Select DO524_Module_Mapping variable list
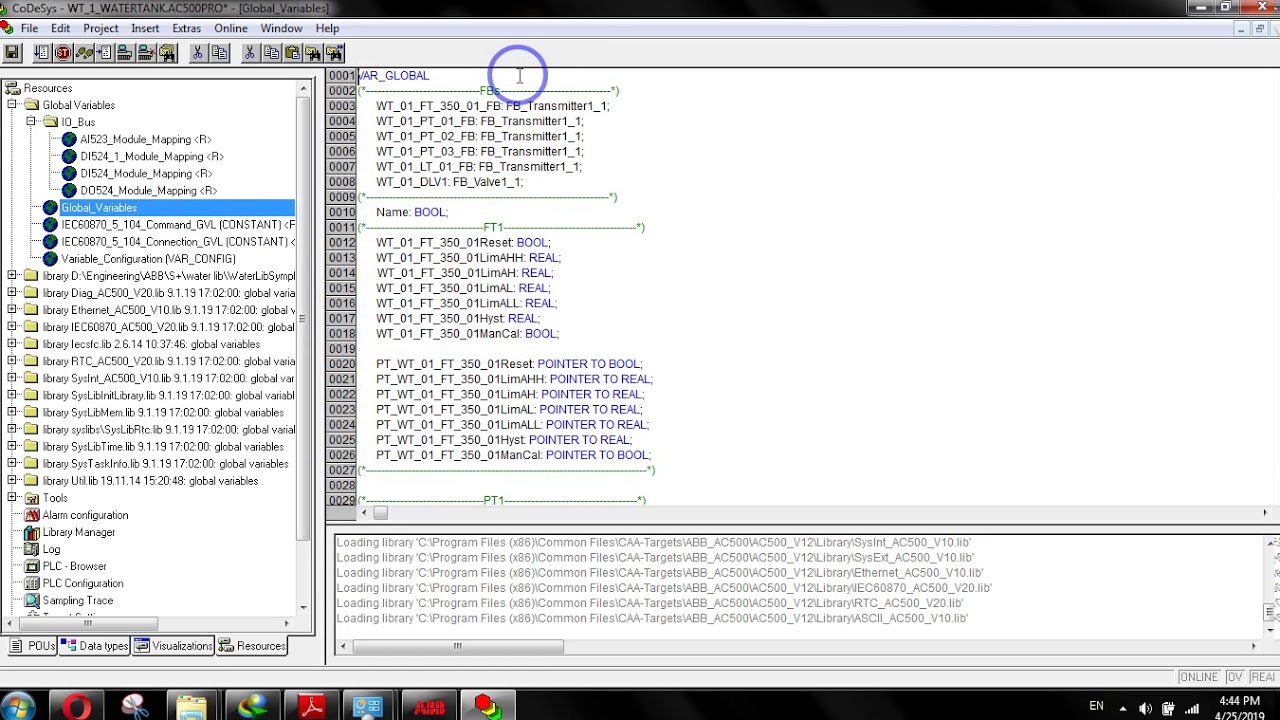Viewport: 1280px width, 720px height. (148, 190)
